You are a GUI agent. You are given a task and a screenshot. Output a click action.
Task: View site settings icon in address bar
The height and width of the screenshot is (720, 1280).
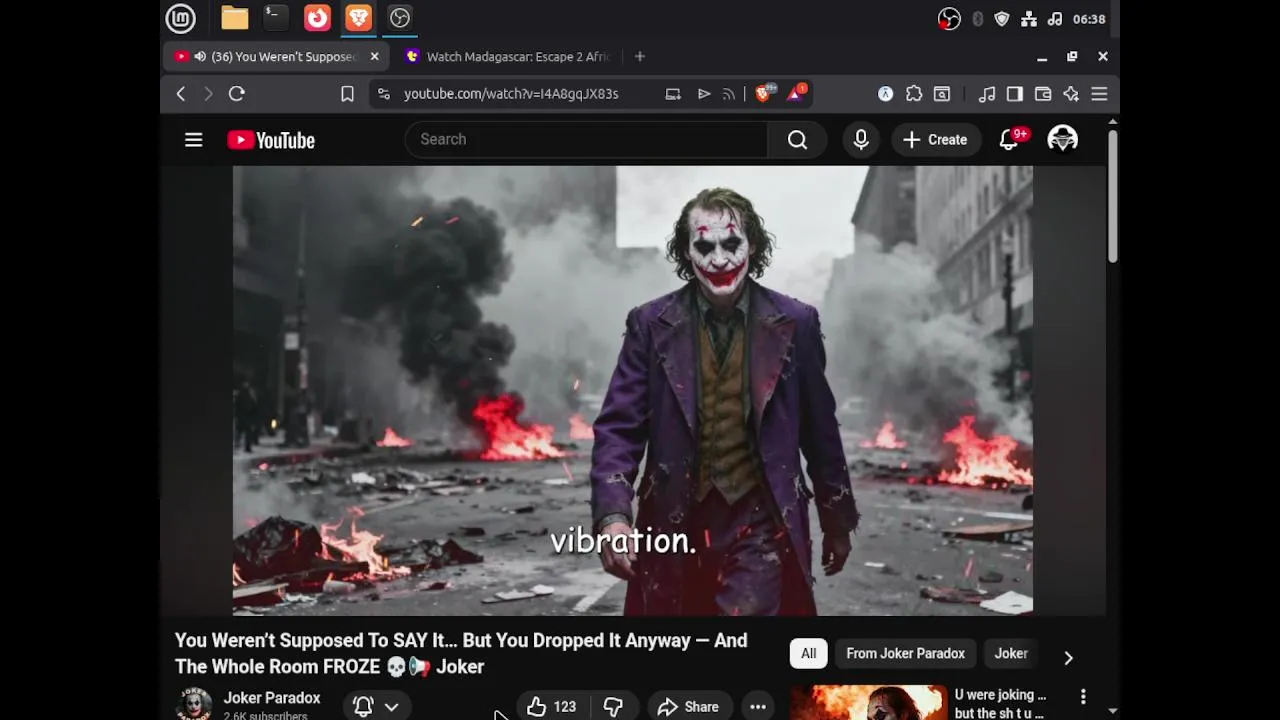pos(383,94)
